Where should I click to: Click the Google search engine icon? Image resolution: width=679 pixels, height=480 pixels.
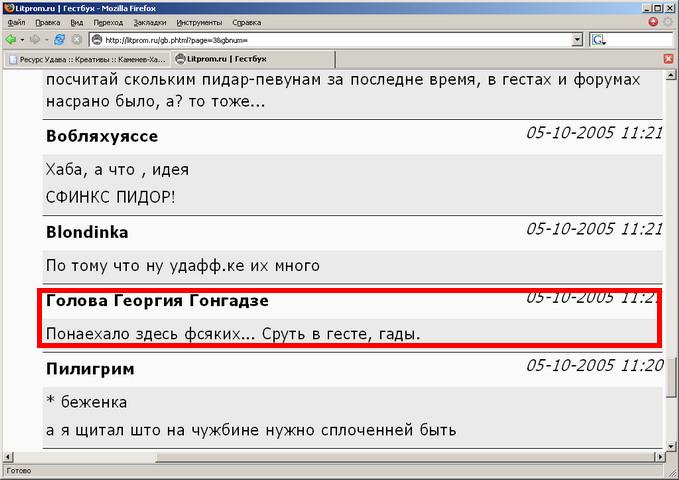[598, 40]
